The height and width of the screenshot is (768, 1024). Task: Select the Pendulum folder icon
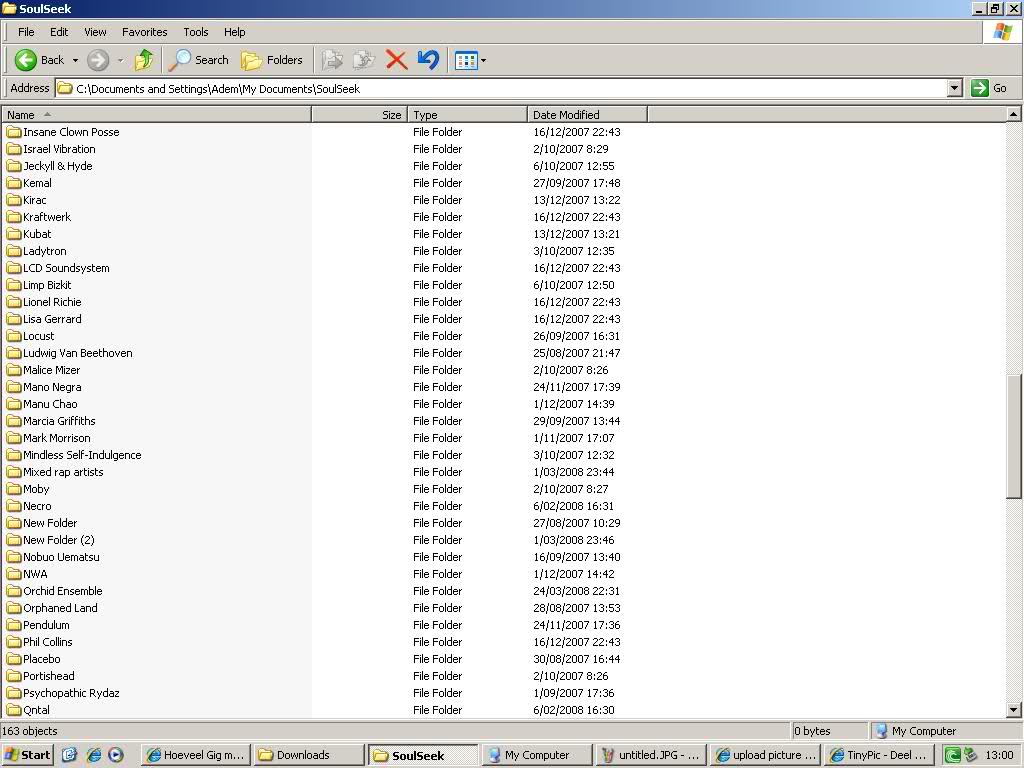point(14,625)
